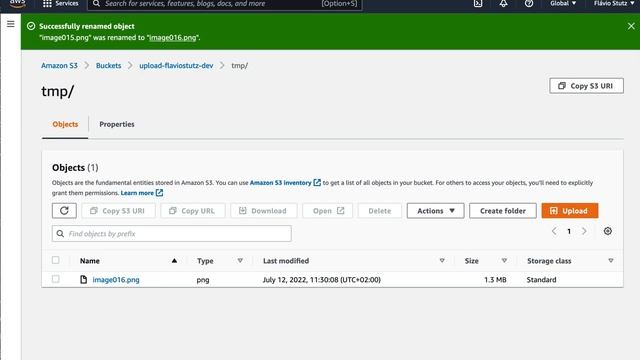Click the top Copy S3 URI button

(586, 86)
